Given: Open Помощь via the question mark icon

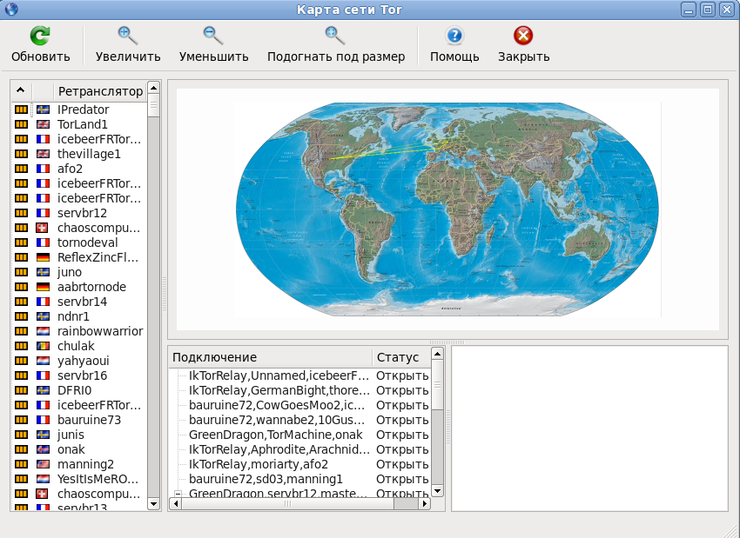Looking at the screenshot, I should (455, 37).
